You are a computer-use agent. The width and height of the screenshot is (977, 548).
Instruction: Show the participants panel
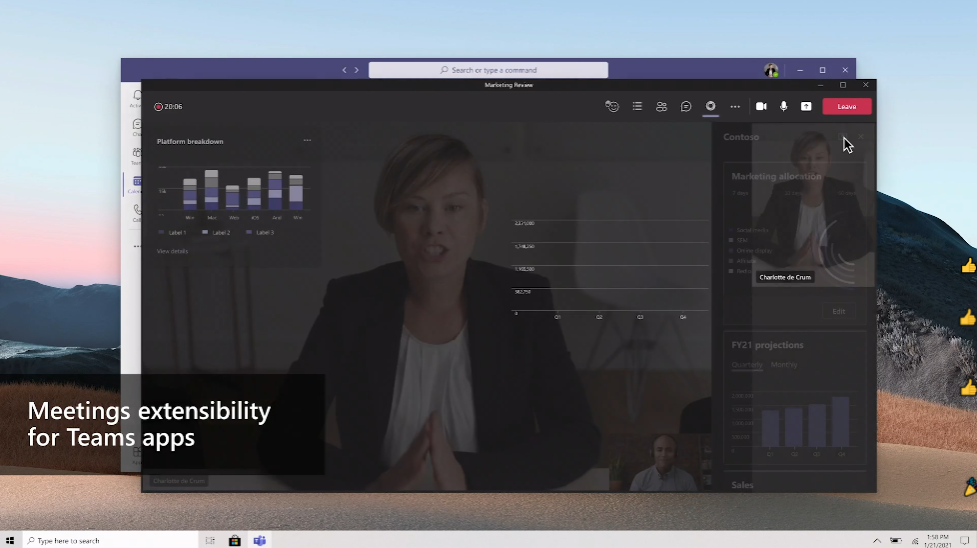[661, 106]
